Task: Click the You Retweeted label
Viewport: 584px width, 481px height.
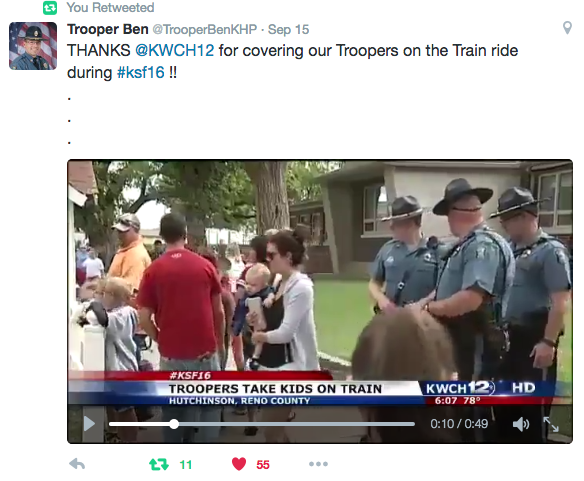Action: pos(110,7)
